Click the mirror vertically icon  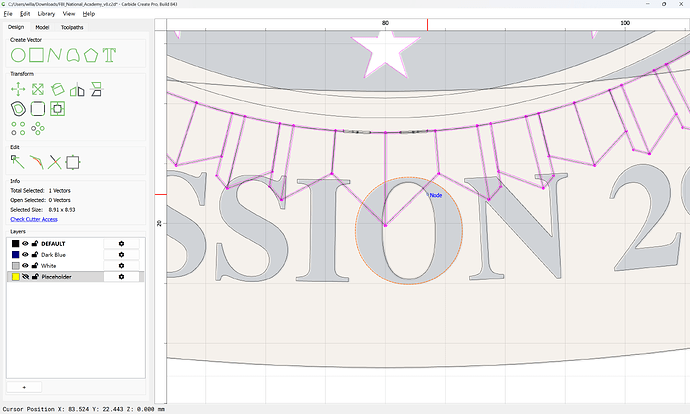(x=96, y=89)
